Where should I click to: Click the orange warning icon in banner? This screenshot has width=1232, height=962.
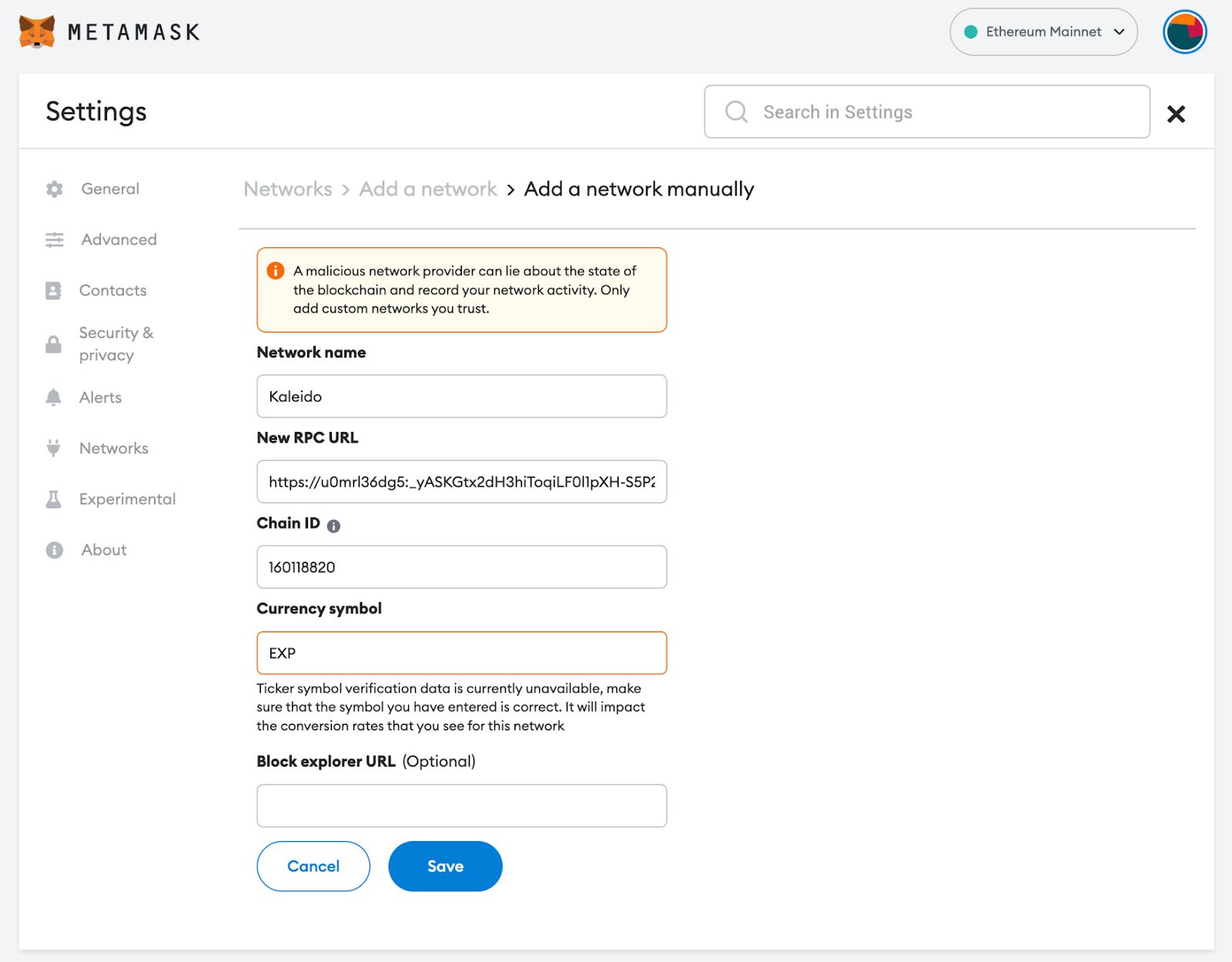pyautogui.click(x=275, y=271)
